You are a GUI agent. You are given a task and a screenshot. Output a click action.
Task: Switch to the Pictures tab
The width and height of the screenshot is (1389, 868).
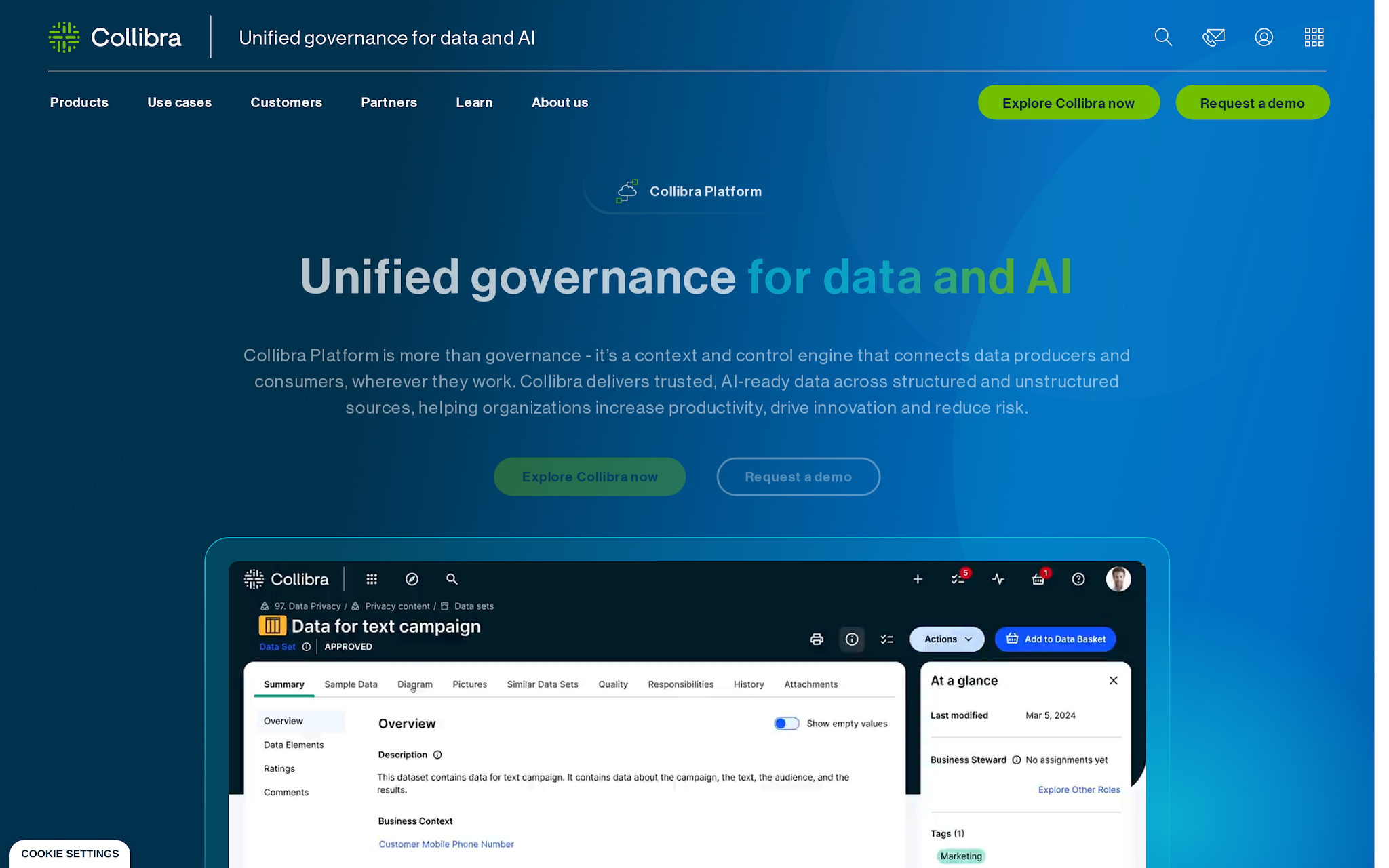point(470,684)
